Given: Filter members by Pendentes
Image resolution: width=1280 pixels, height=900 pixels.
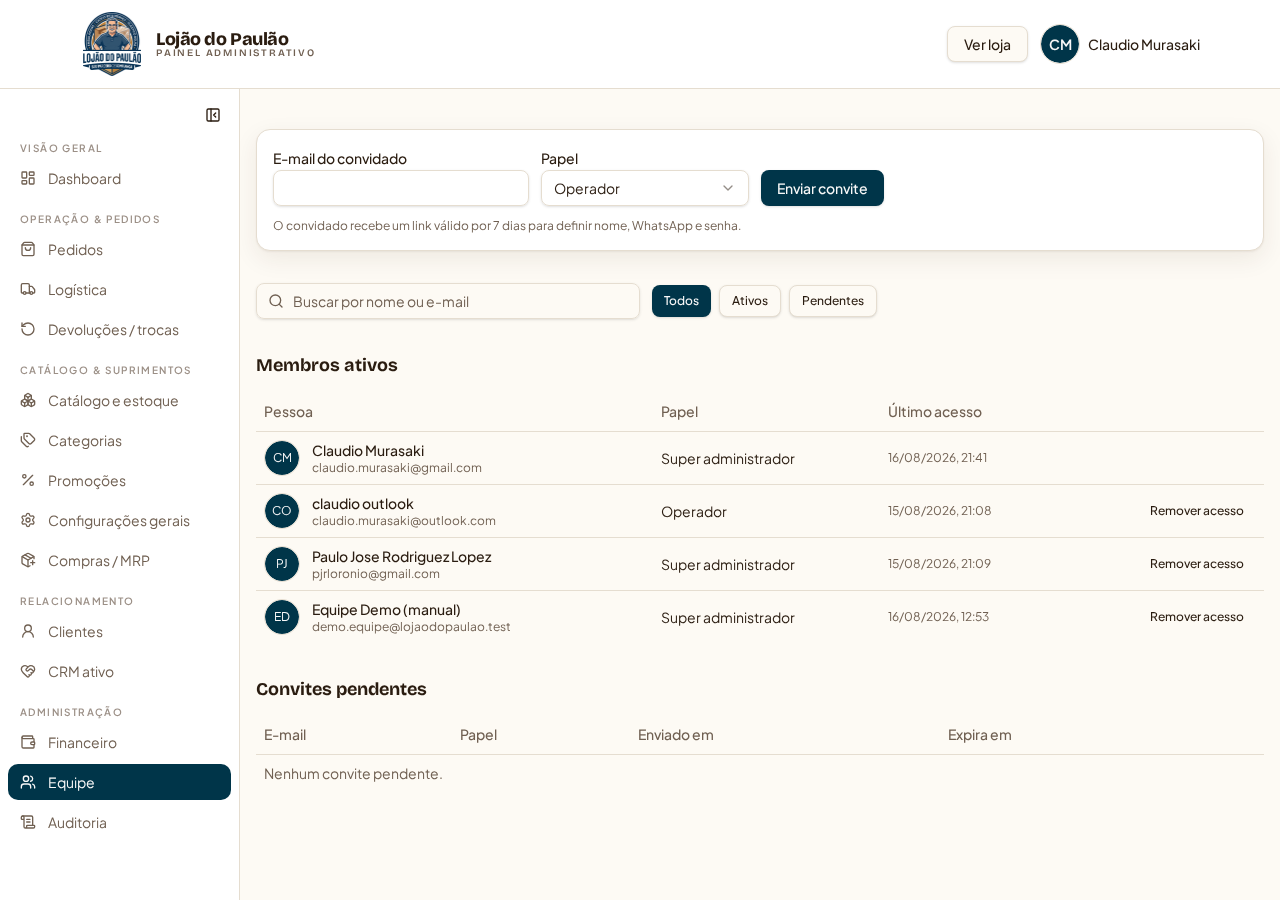Looking at the screenshot, I should click(x=833, y=301).
